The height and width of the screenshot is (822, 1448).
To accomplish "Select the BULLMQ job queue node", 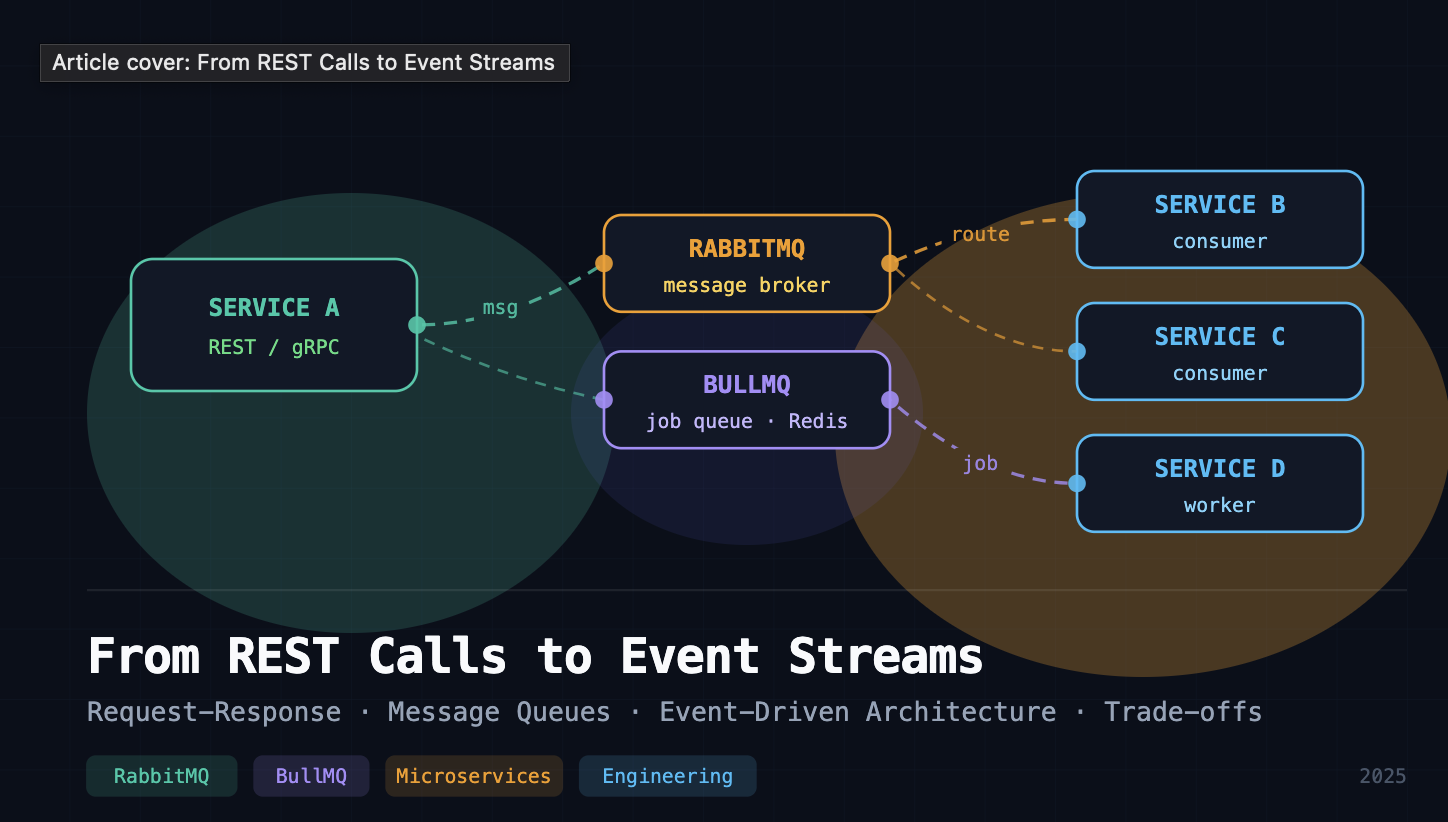I will pyautogui.click(x=747, y=400).
